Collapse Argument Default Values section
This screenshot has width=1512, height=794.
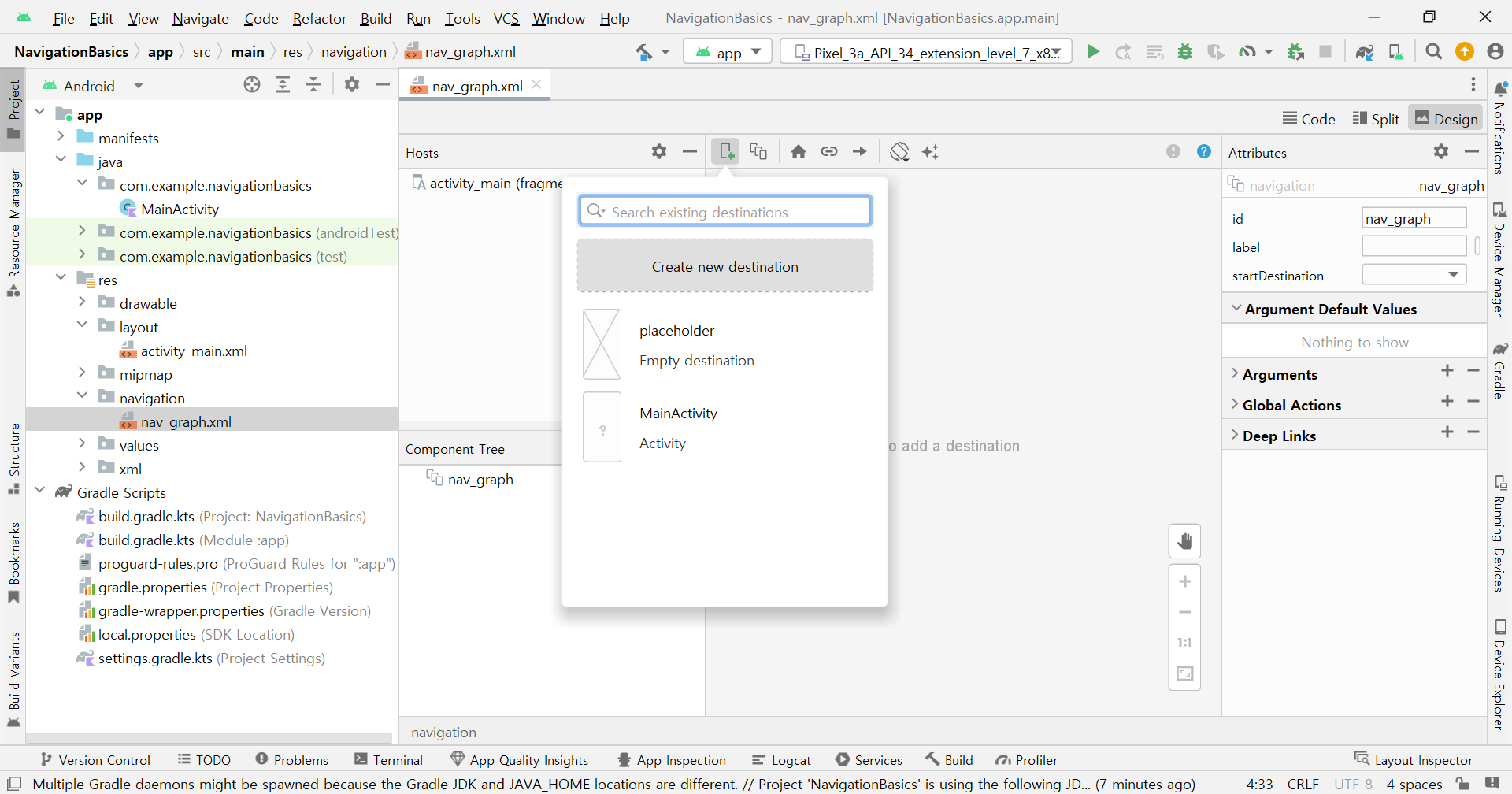click(1236, 308)
